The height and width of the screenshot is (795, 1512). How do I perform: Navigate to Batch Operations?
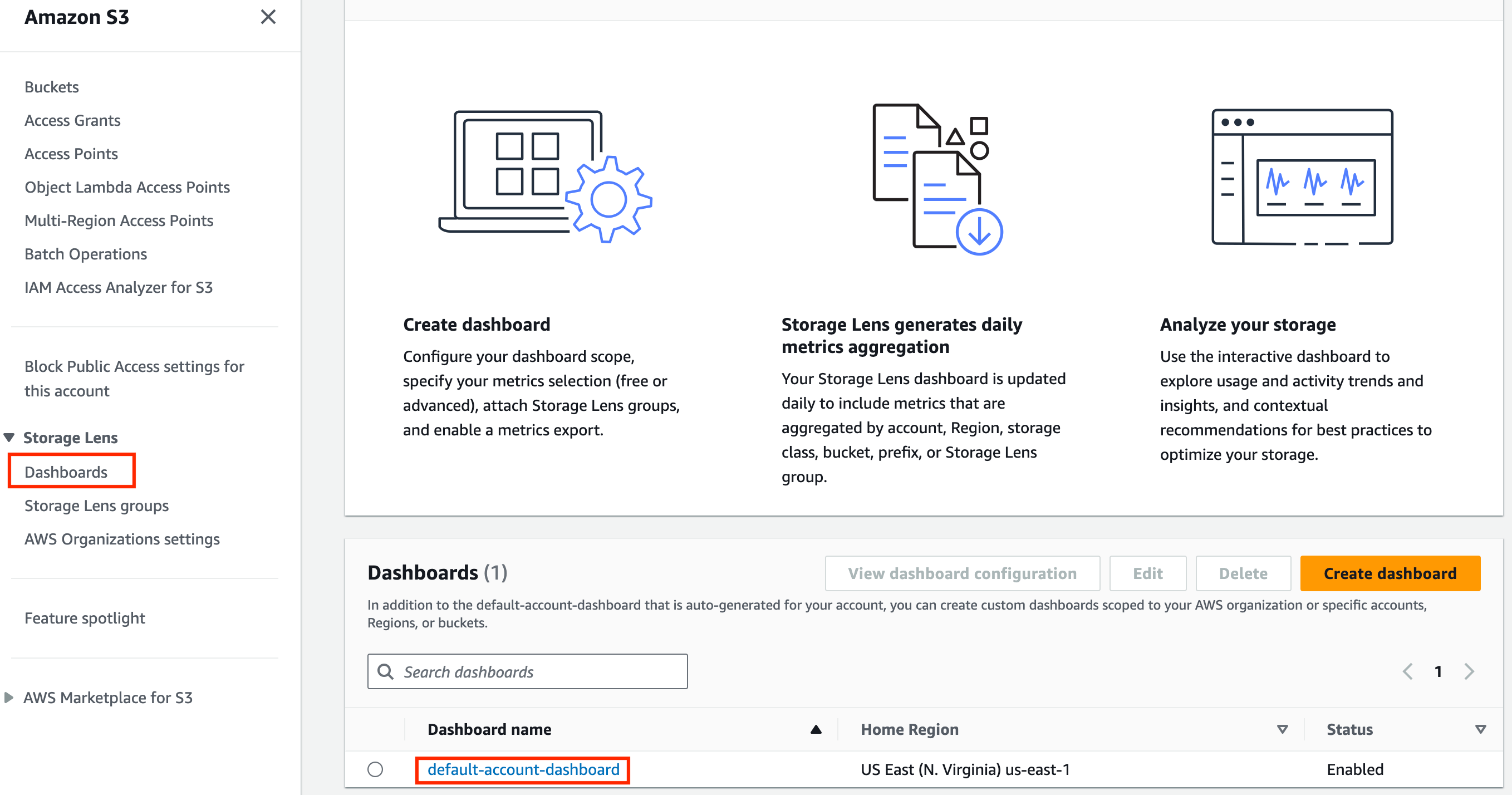pos(86,254)
